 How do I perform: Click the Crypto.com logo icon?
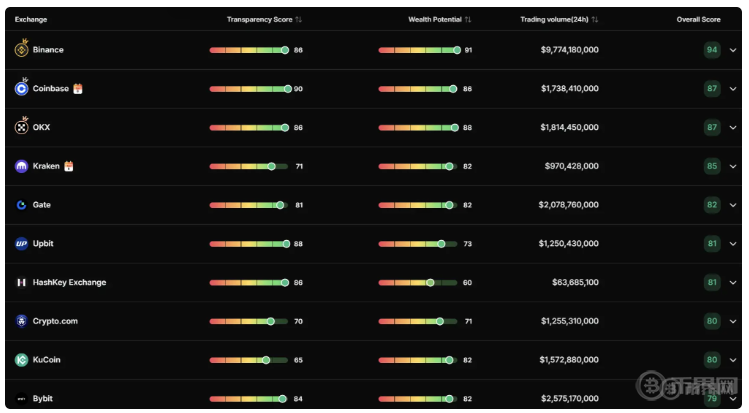(x=21, y=321)
